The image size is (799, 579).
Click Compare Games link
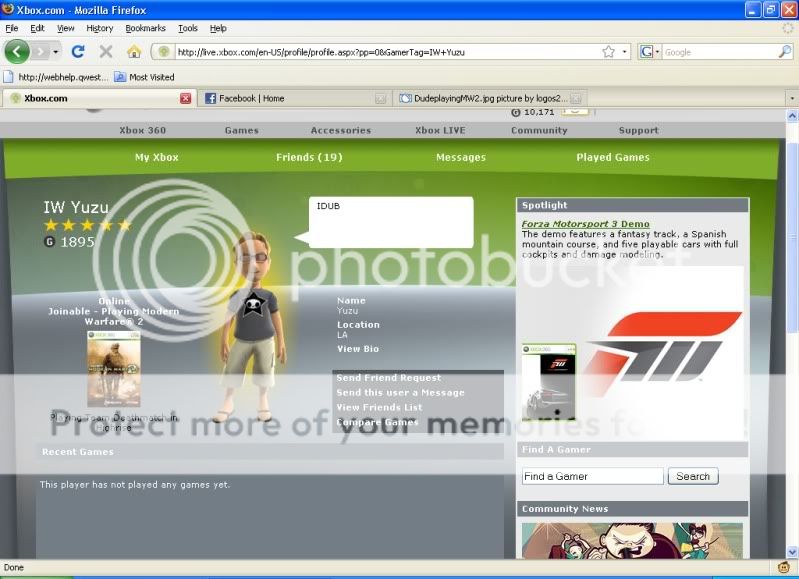pos(377,422)
